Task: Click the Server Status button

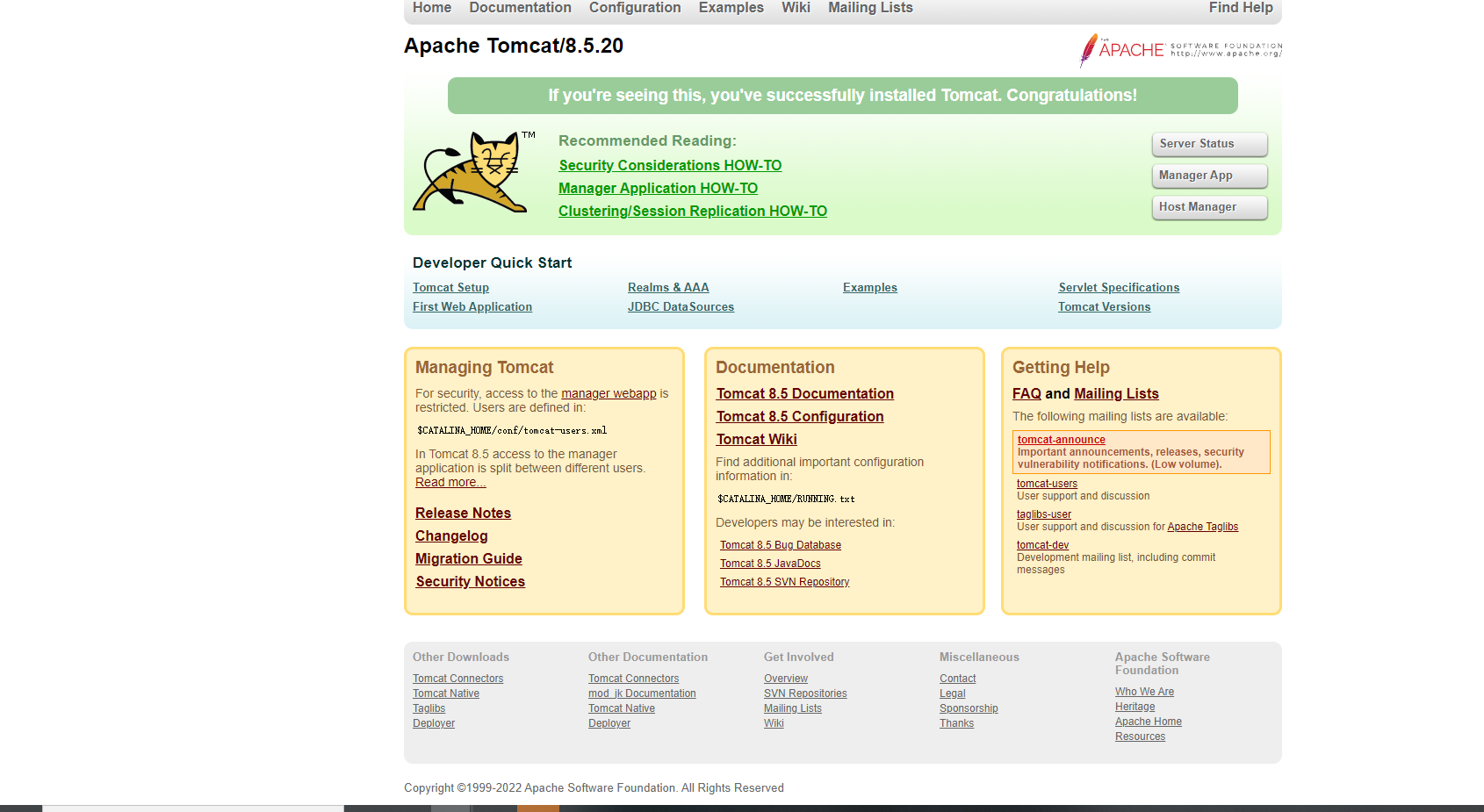Action: click(x=1210, y=144)
